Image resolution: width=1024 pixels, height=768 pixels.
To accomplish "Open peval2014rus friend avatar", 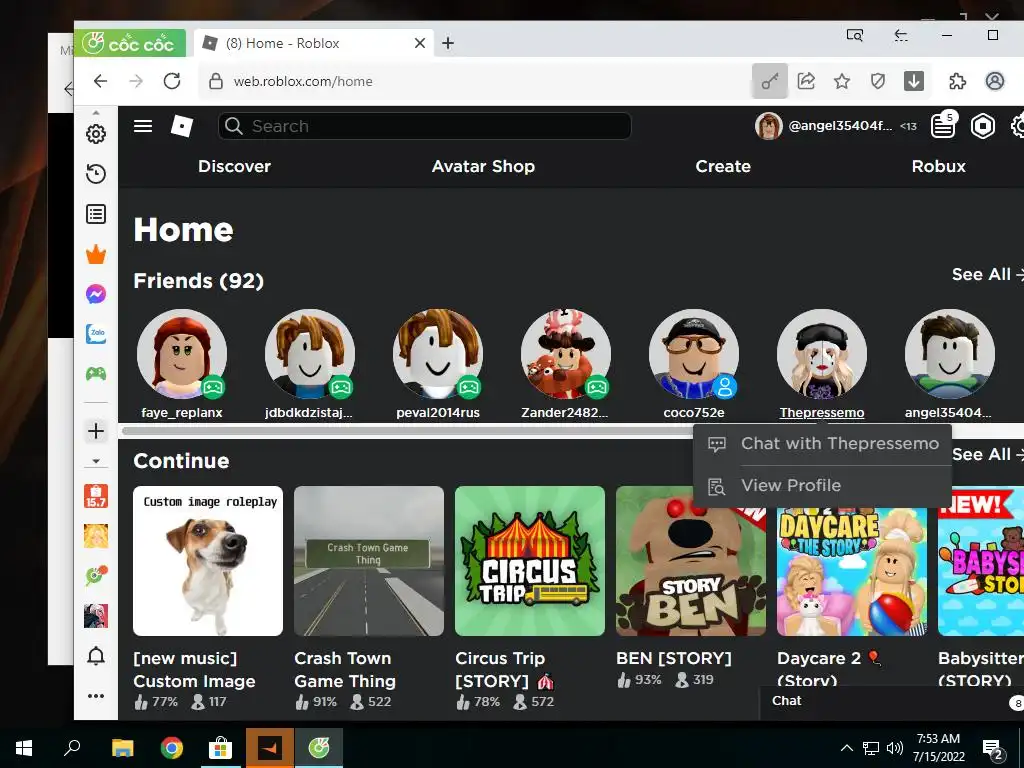I will click(438, 354).
